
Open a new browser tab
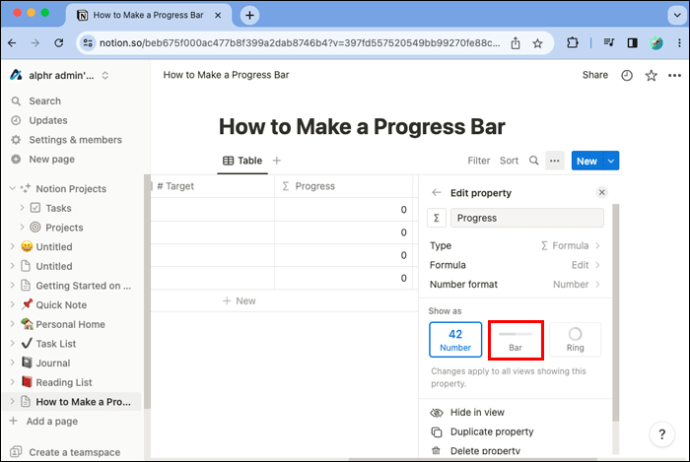(250, 15)
